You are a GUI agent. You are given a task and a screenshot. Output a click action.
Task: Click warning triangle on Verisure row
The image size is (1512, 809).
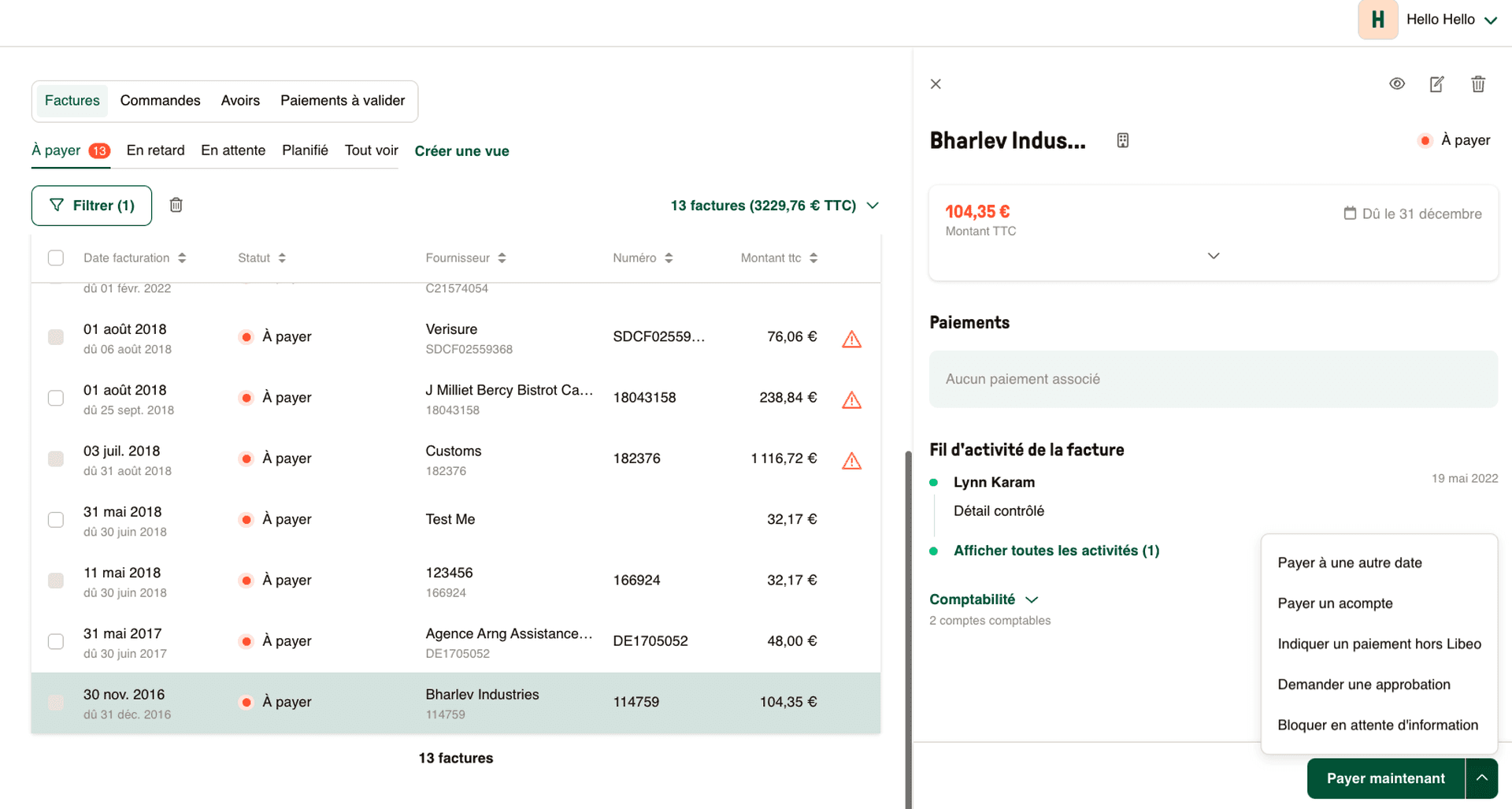tap(851, 339)
